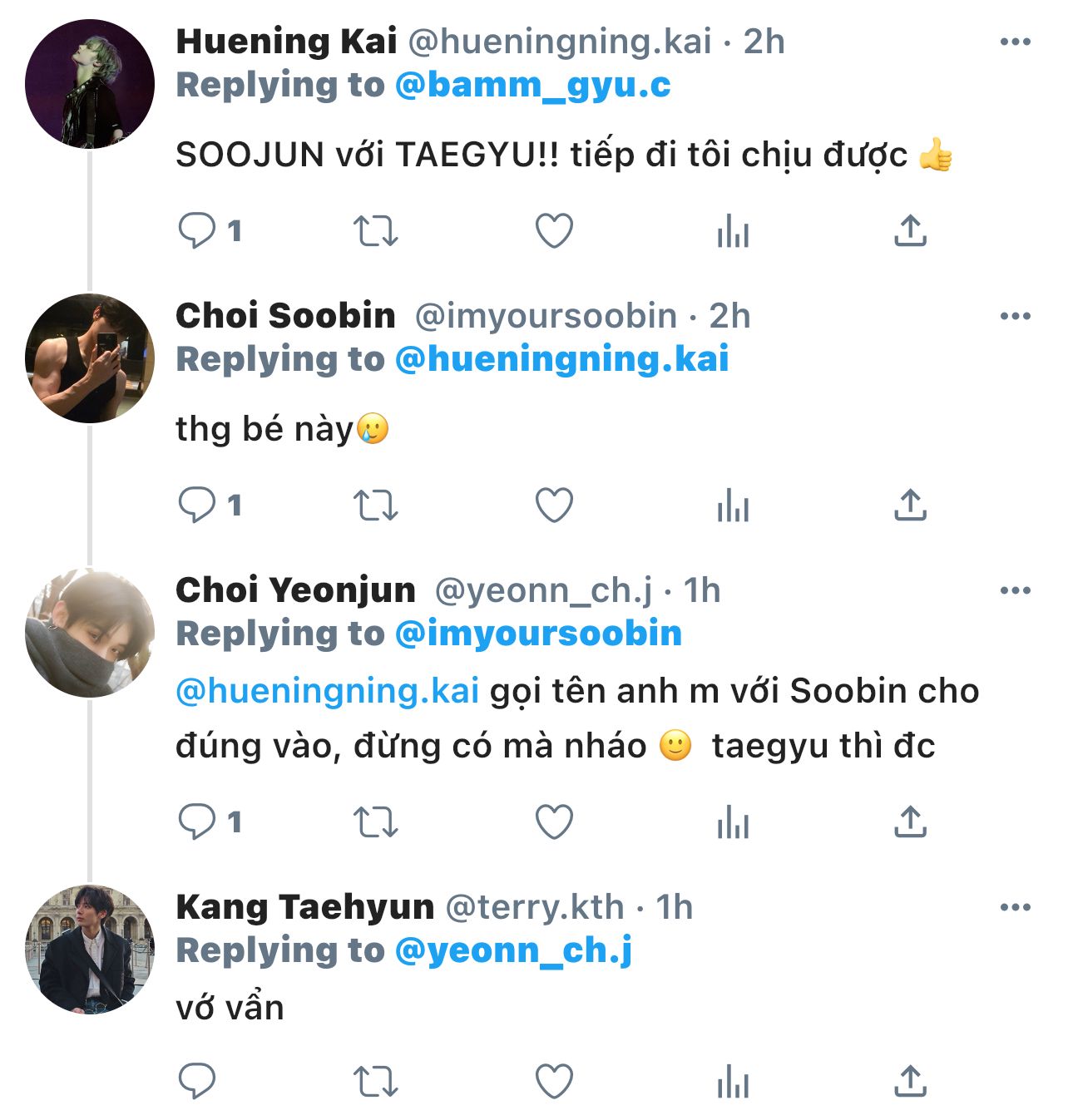Image resolution: width=1068 pixels, height=1120 pixels.
Task: Open Choi Soobin's profile picture
Action: click(x=90, y=358)
